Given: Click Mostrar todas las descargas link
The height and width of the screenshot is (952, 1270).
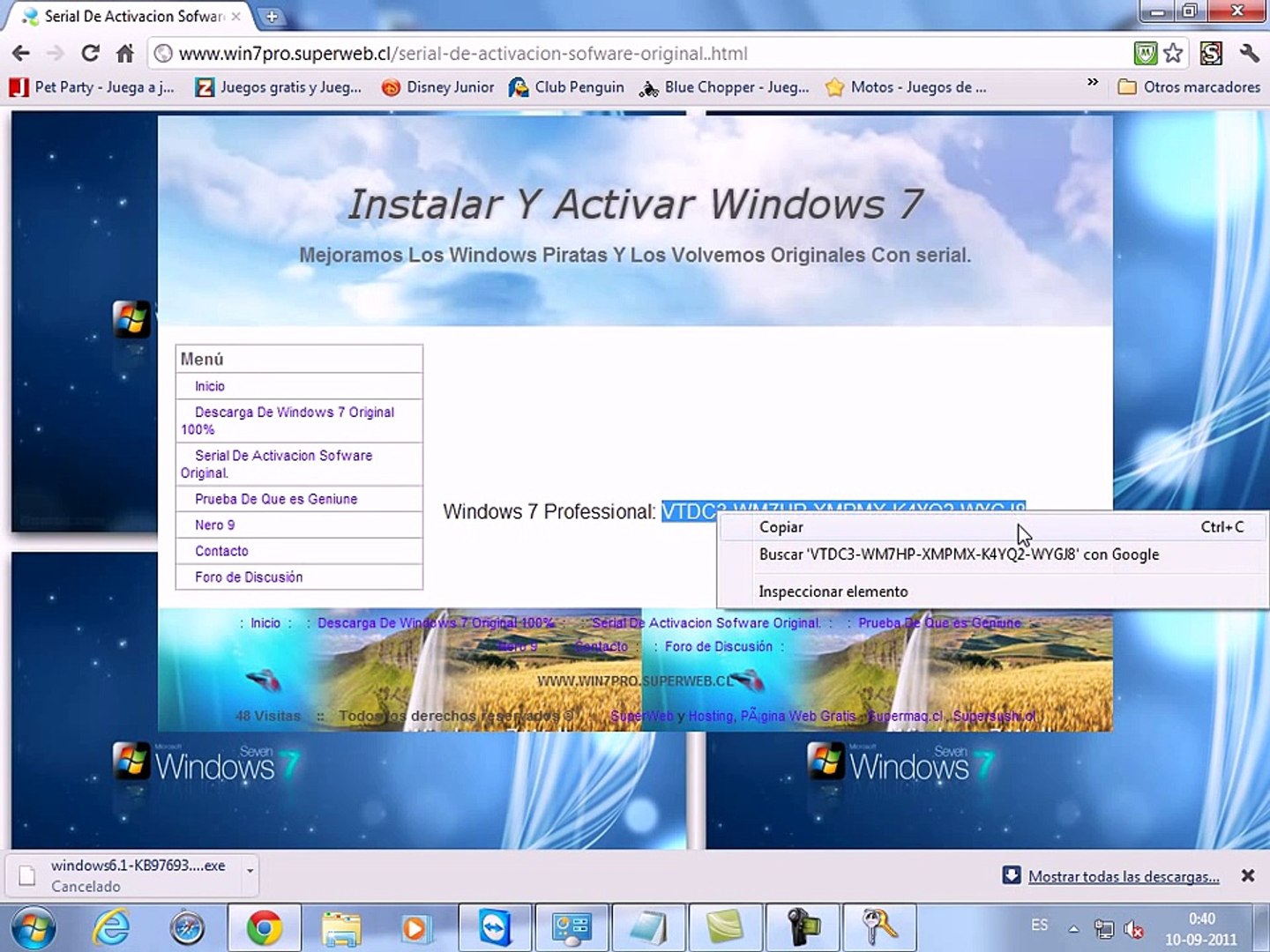Looking at the screenshot, I should pyautogui.click(x=1124, y=877).
